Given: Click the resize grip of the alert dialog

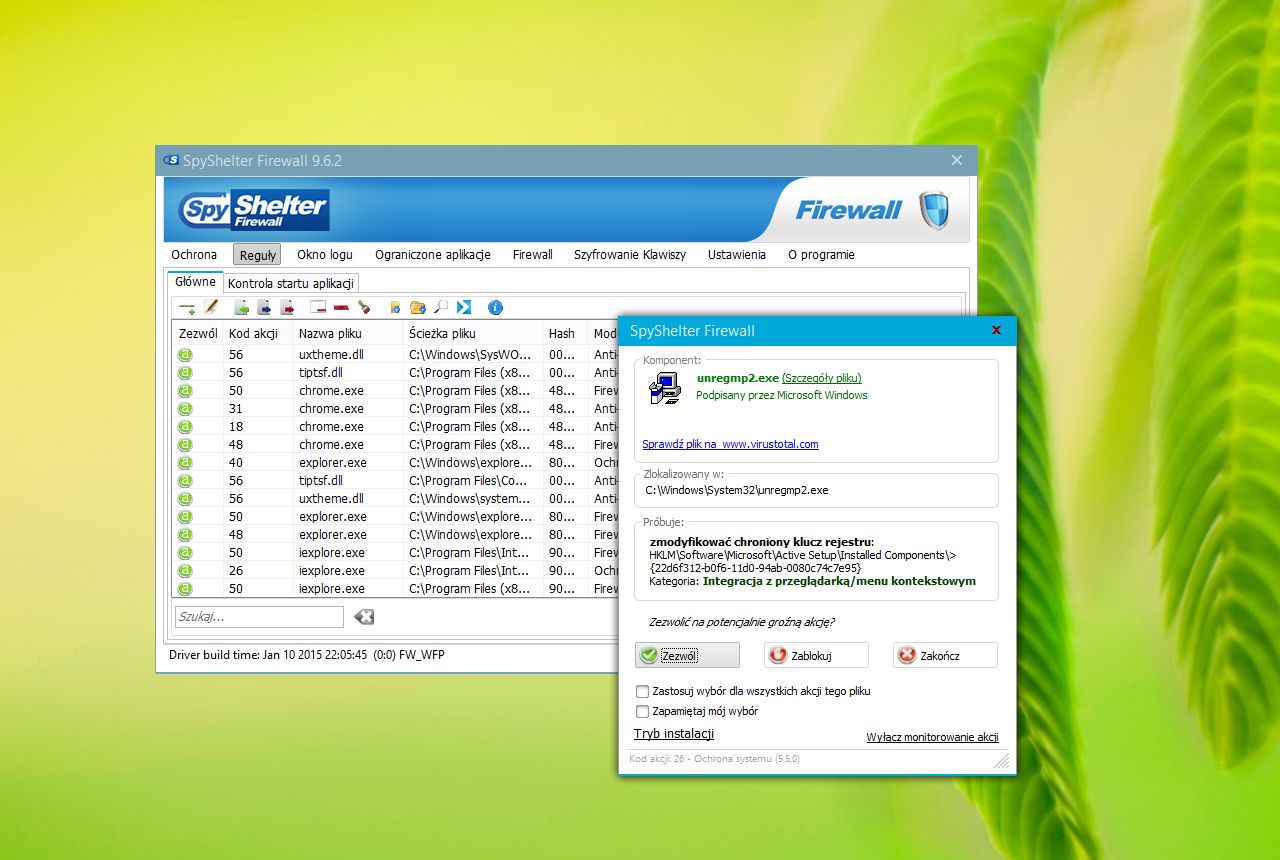Looking at the screenshot, I should tap(1002, 761).
